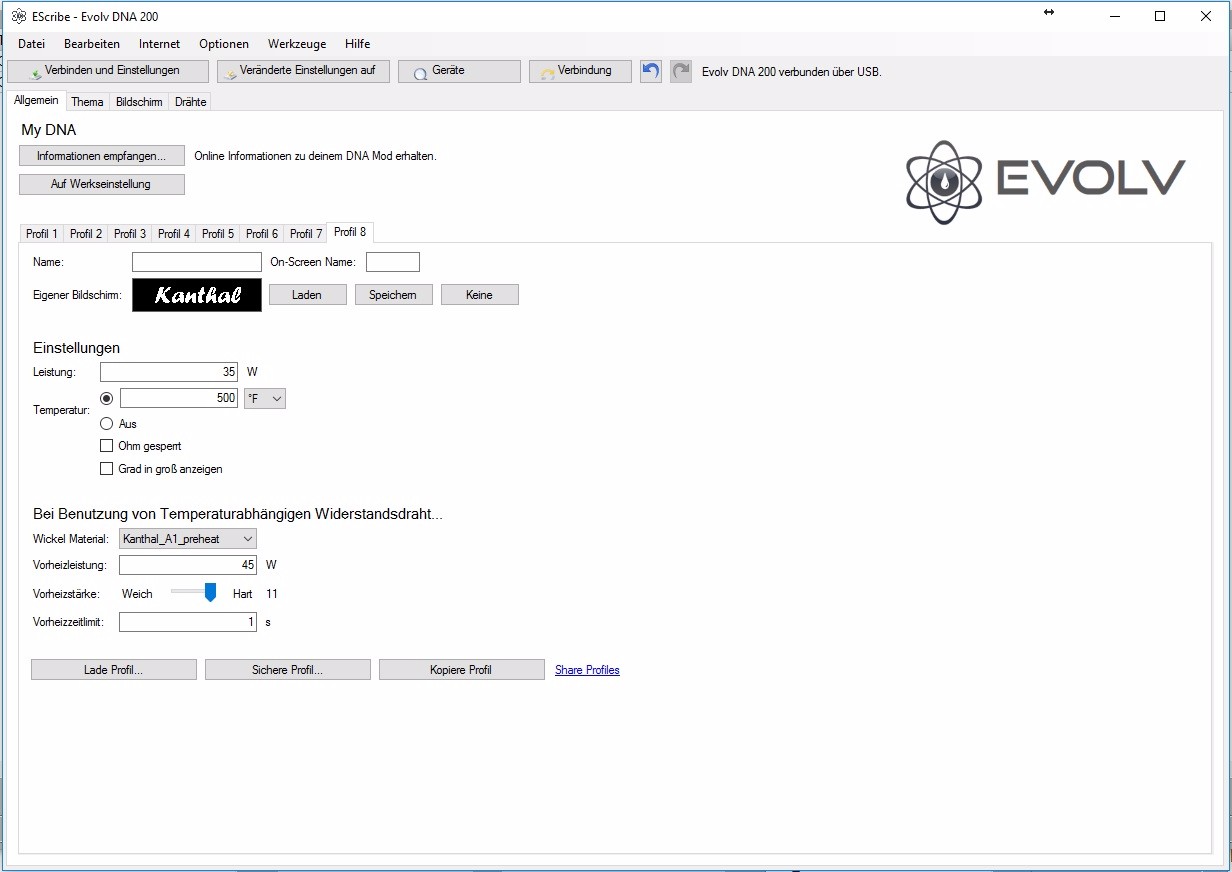Toggle Grad in groß anzeigen checkbox
Viewport: 1232px width, 872px height.
click(x=107, y=469)
